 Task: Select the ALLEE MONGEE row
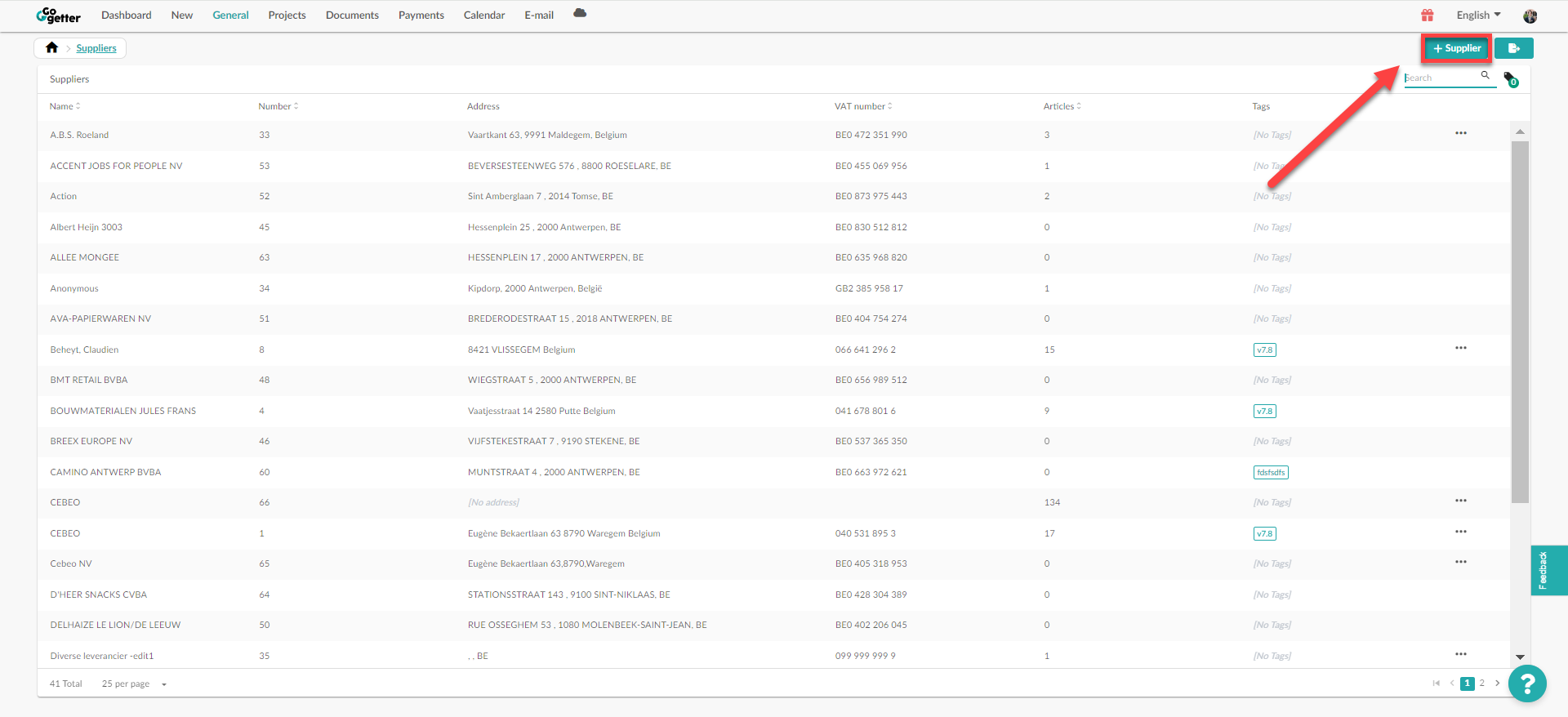tap(773, 257)
